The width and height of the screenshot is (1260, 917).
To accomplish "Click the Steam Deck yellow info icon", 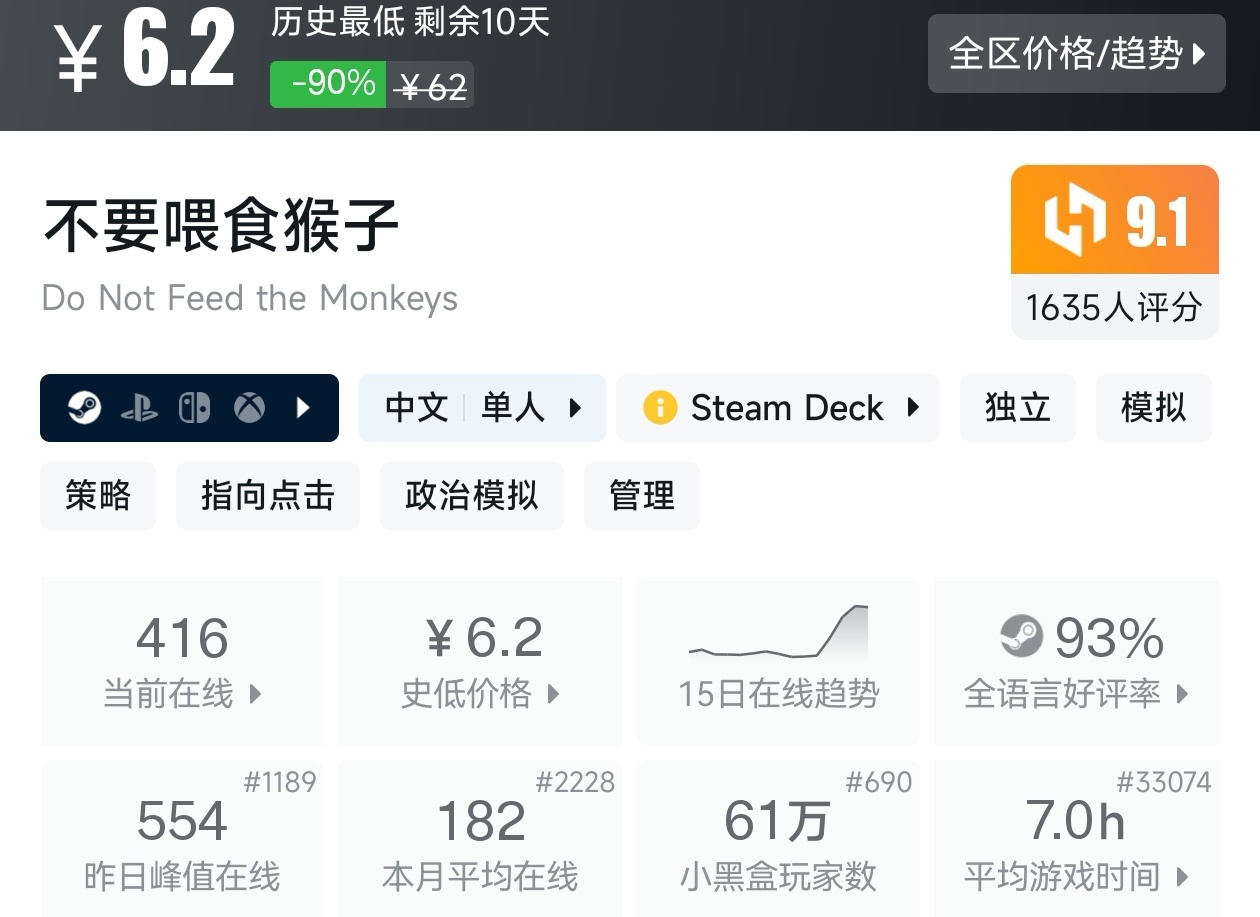I will tap(660, 408).
